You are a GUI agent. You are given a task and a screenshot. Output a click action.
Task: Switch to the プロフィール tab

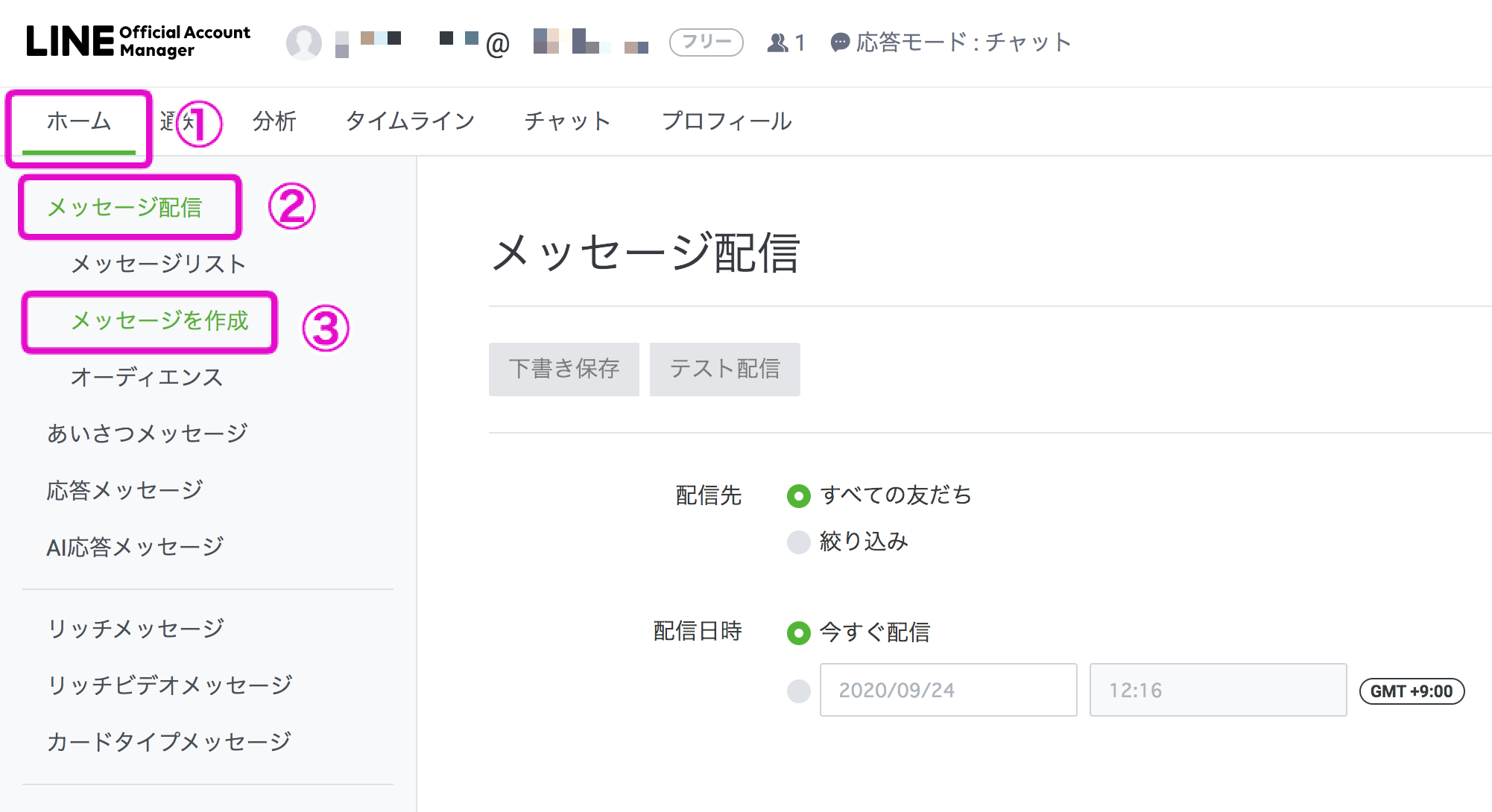[727, 121]
